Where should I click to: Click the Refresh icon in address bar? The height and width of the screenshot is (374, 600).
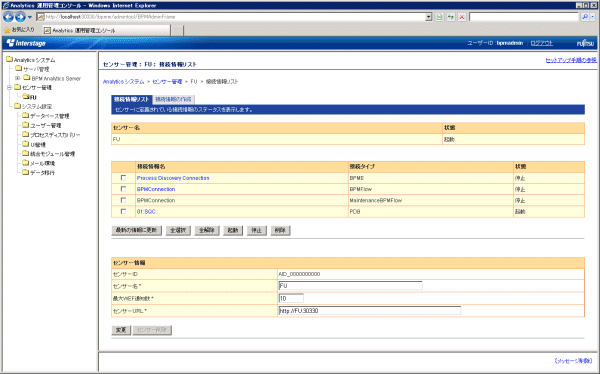click(451, 17)
